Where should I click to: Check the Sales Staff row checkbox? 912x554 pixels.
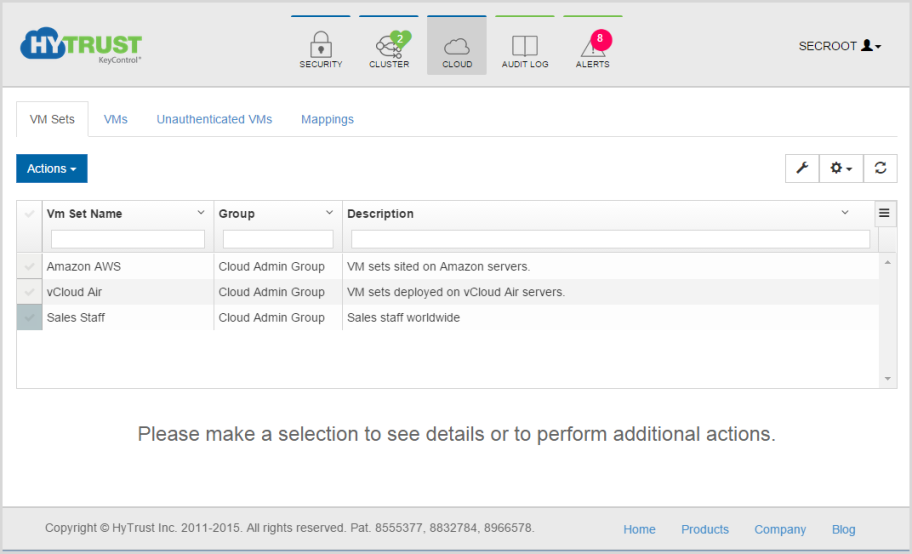29,318
